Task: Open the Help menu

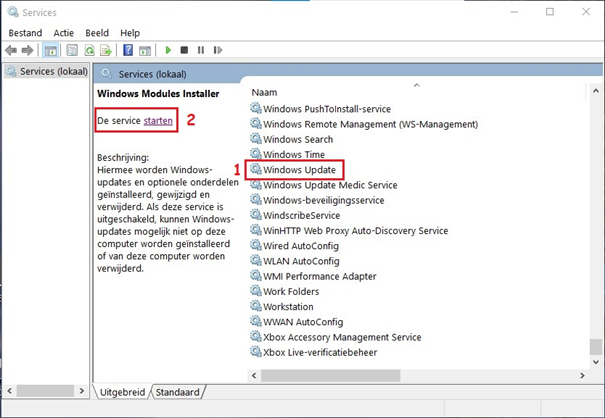Action: 130,33
